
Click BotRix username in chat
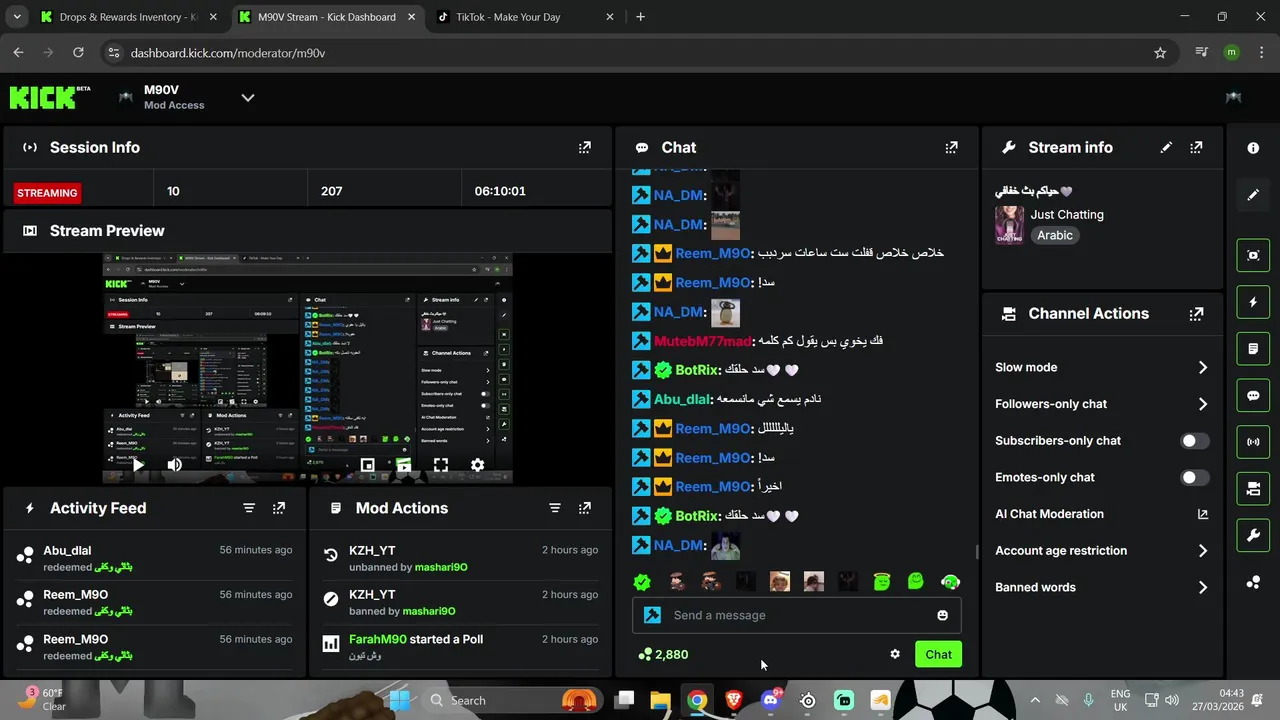point(697,370)
